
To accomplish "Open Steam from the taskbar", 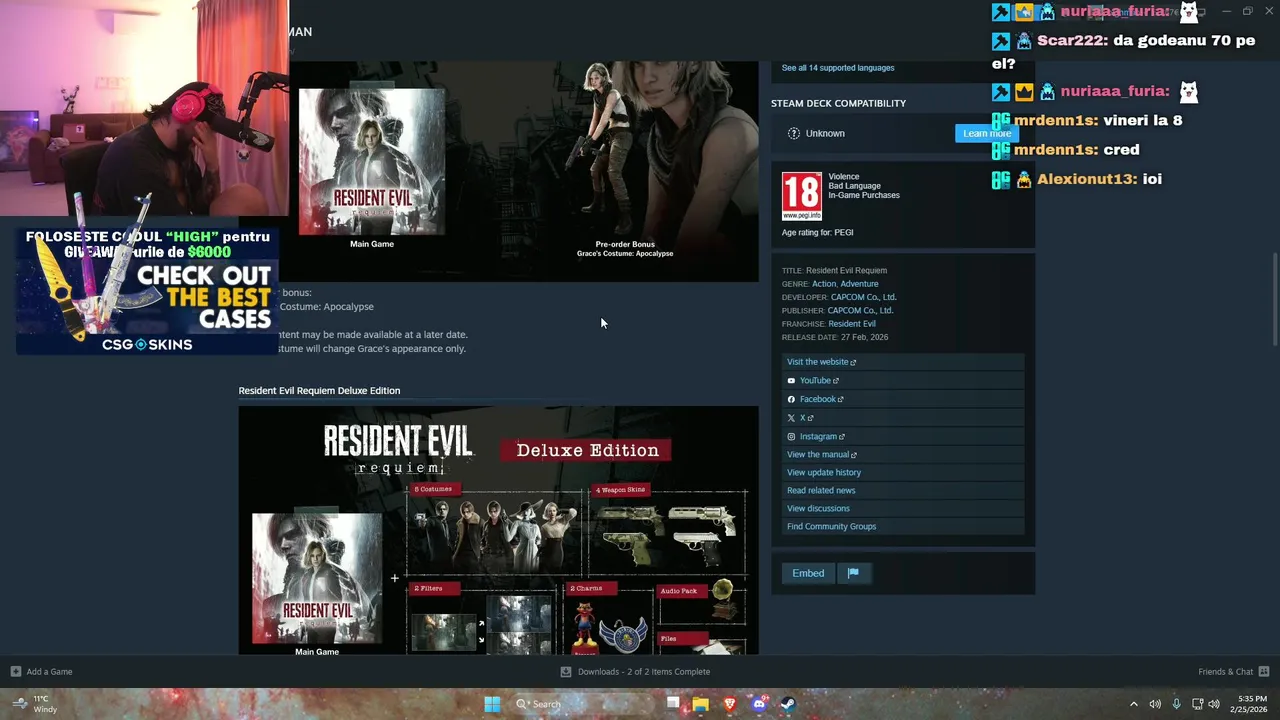I will pyautogui.click(x=788, y=704).
